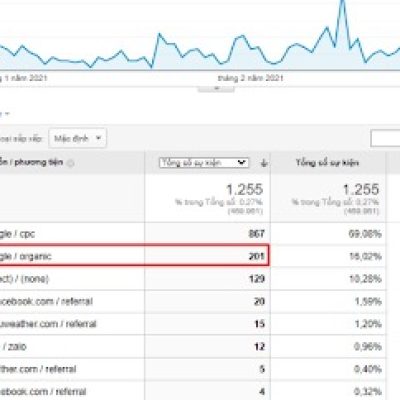Click the highest peak on the line chart
Screen dimensions: 400x400
click(342, 2)
